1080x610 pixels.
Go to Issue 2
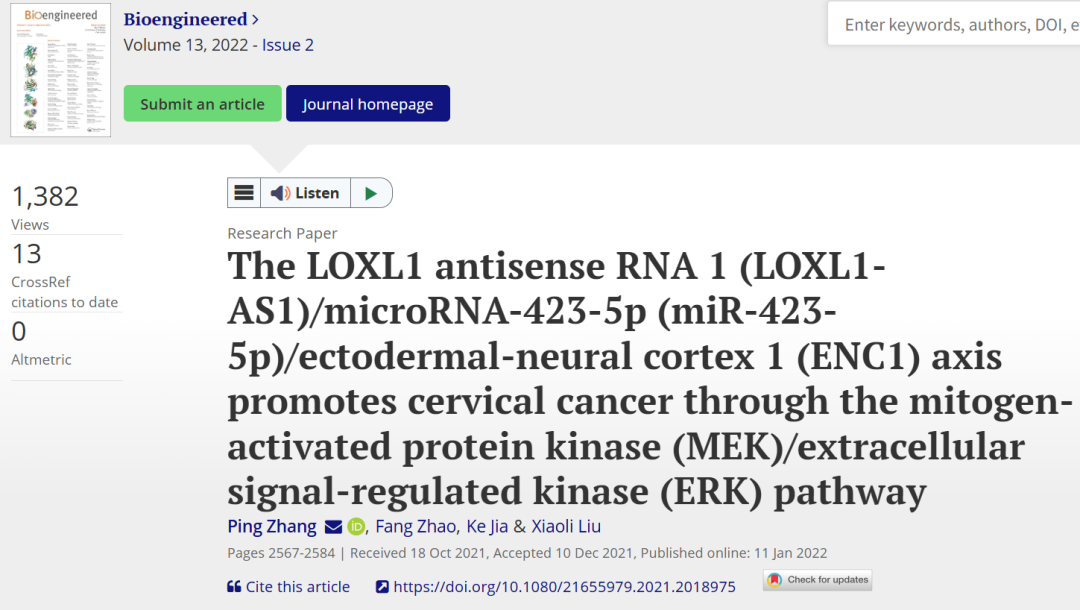(287, 45)
